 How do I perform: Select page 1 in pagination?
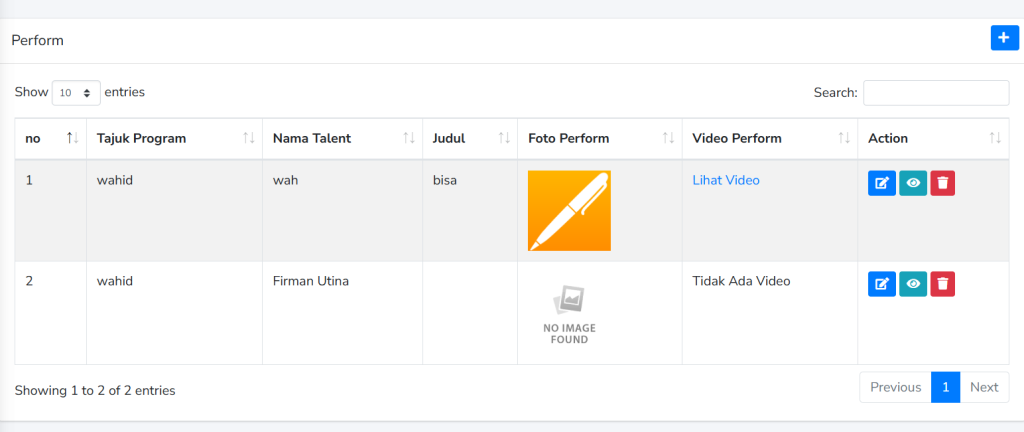pos(945,387)
